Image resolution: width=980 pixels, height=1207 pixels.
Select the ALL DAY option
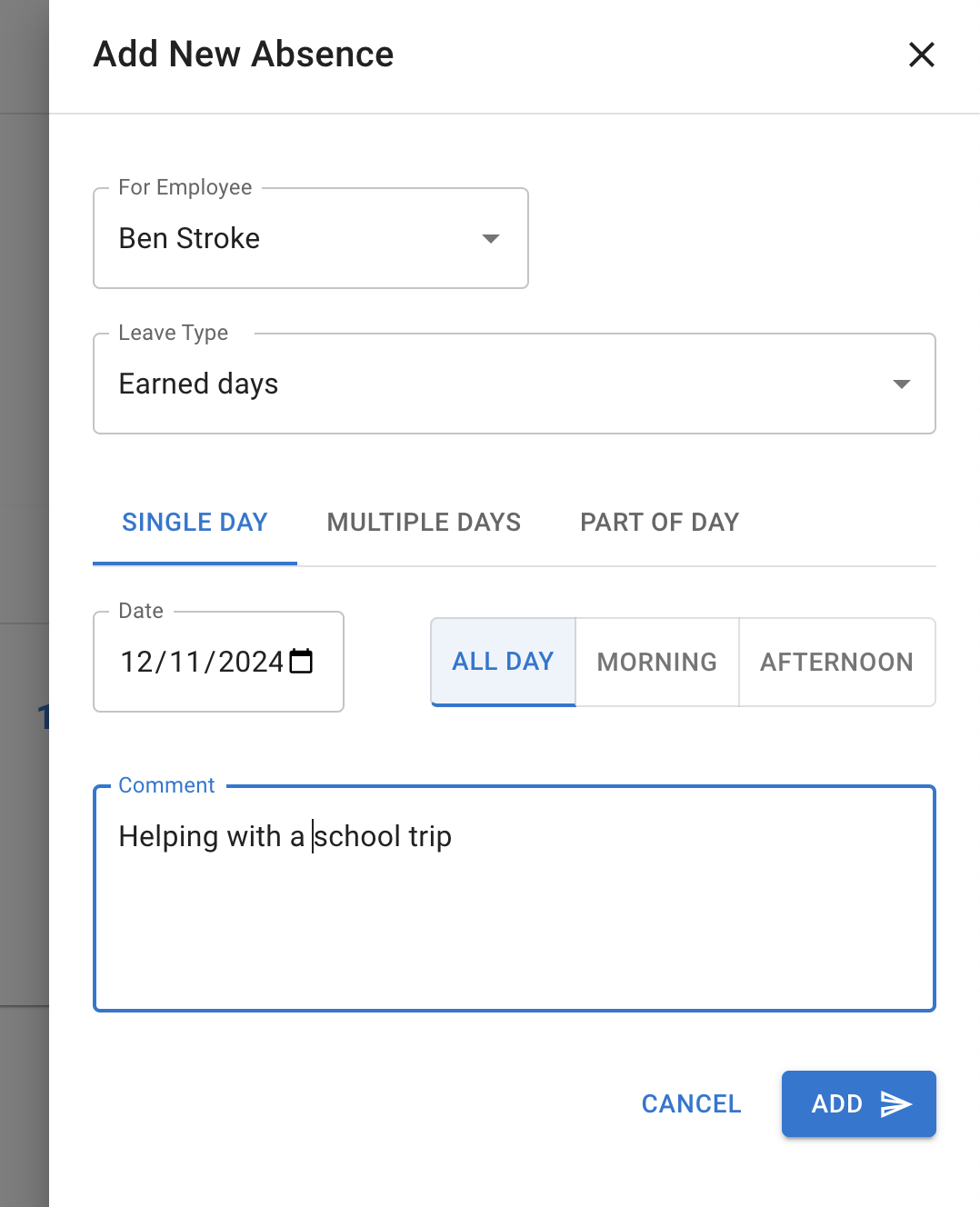click(503, 662)
